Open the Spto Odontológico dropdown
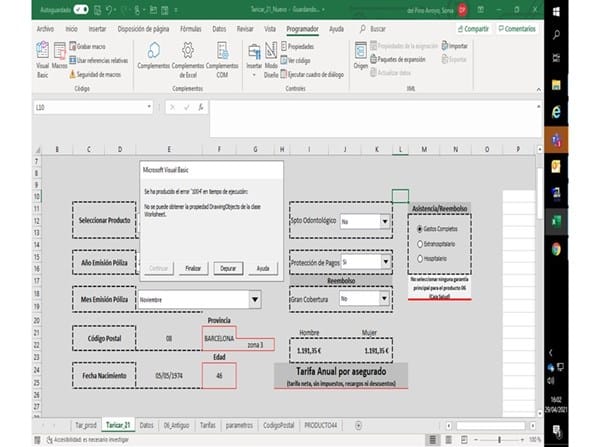 point(385,222)
